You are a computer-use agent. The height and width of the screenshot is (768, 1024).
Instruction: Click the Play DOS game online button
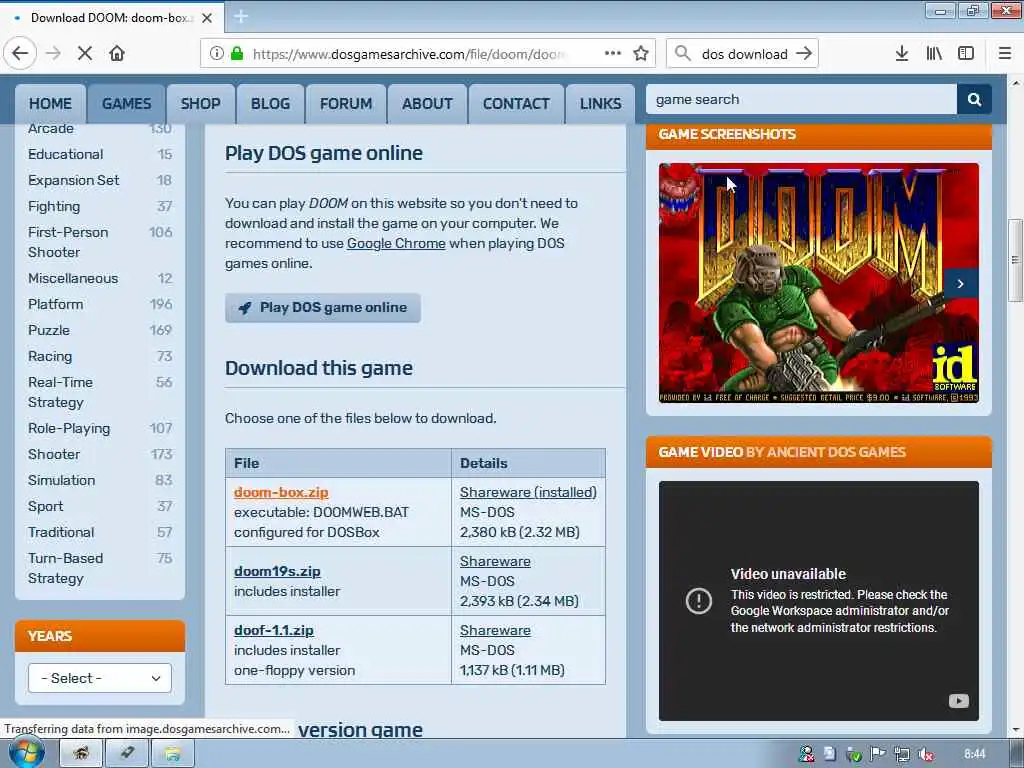click(x=323, y=308)
